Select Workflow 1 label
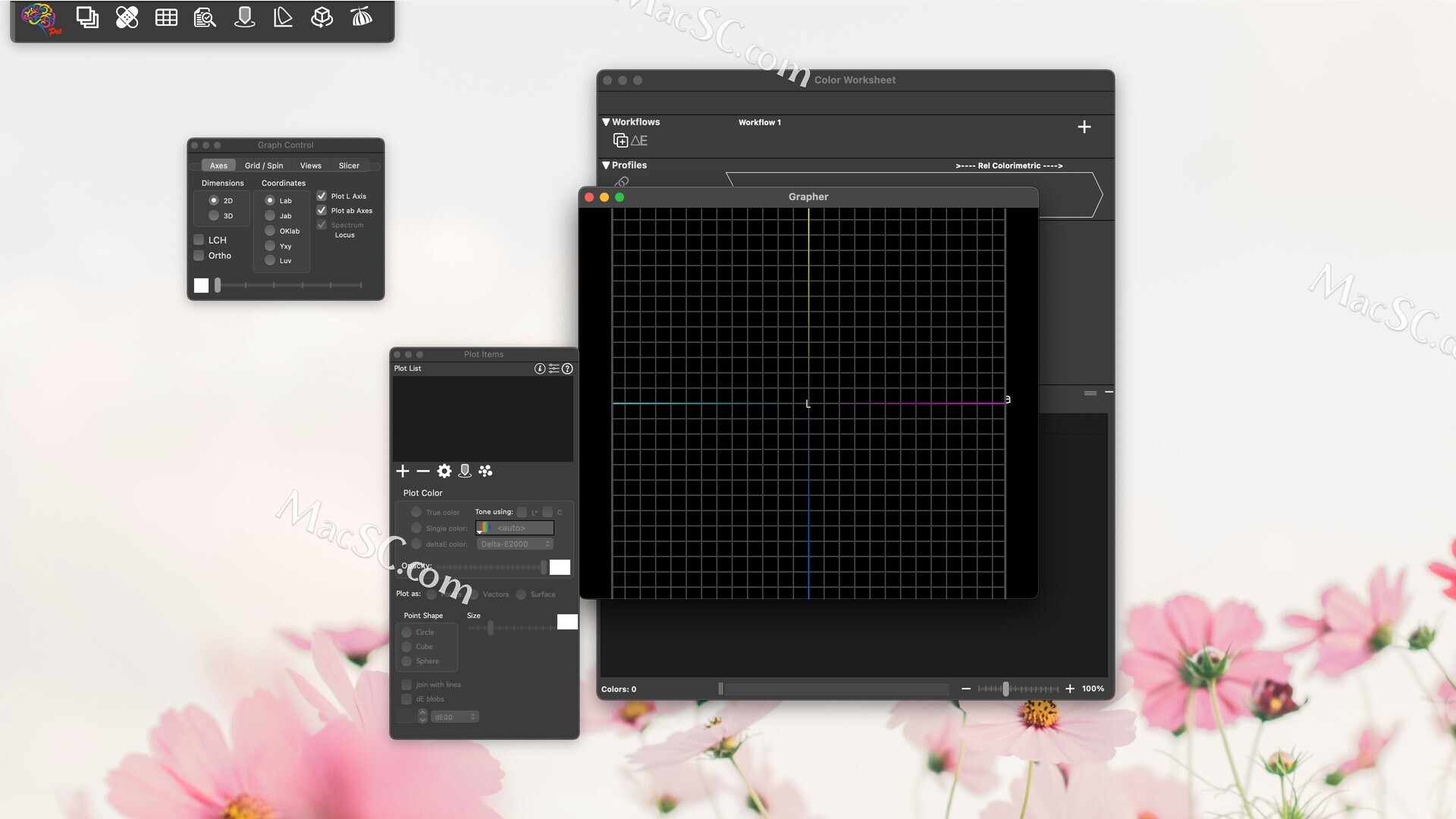1456x819 pixels. (760, 122)
